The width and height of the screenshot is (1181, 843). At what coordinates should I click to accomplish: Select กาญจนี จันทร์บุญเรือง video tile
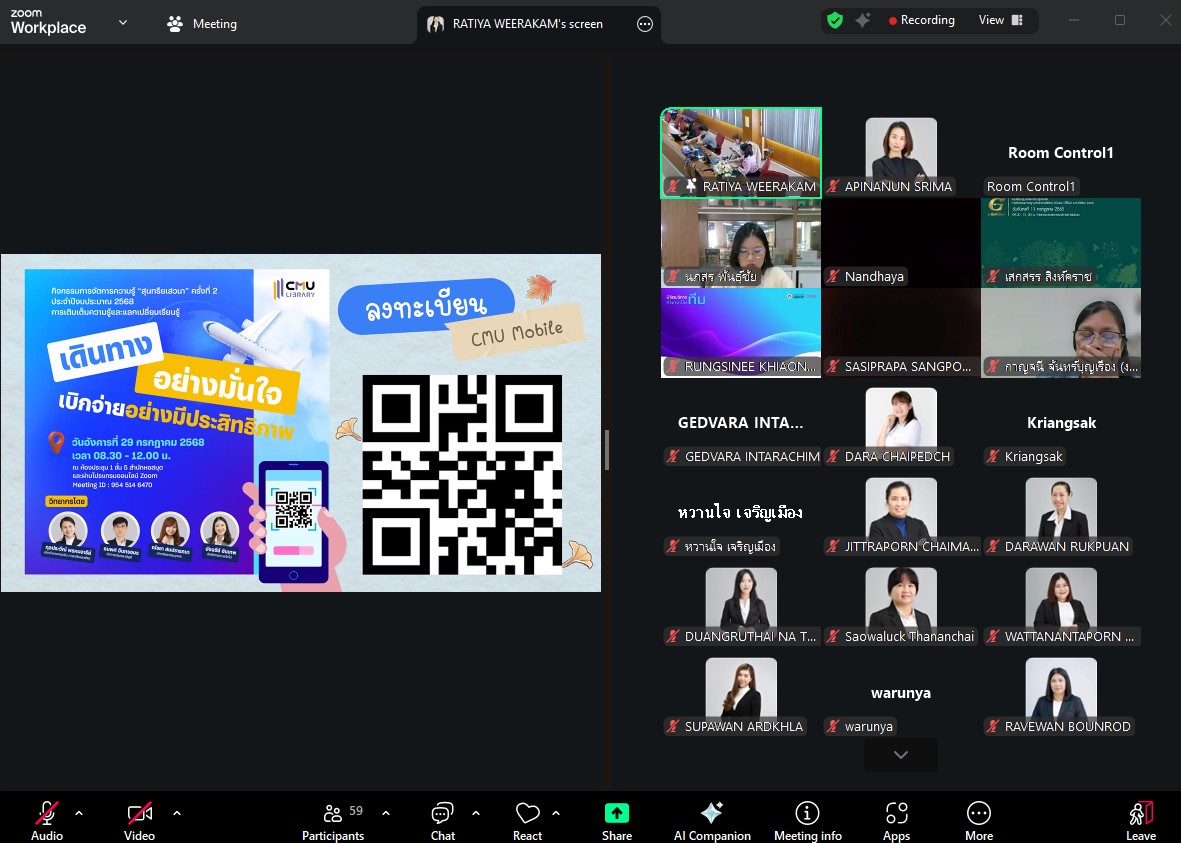(x=1060, y=333)
